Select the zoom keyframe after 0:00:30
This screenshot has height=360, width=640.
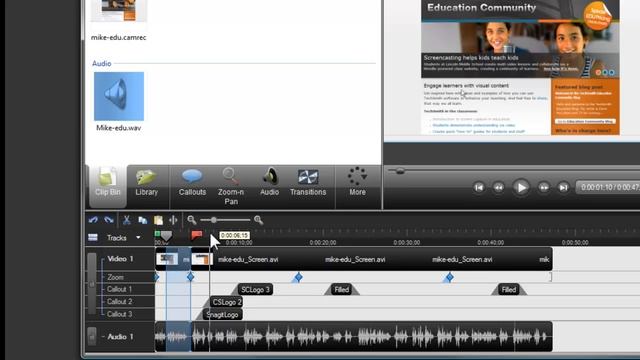click(449, 278)
